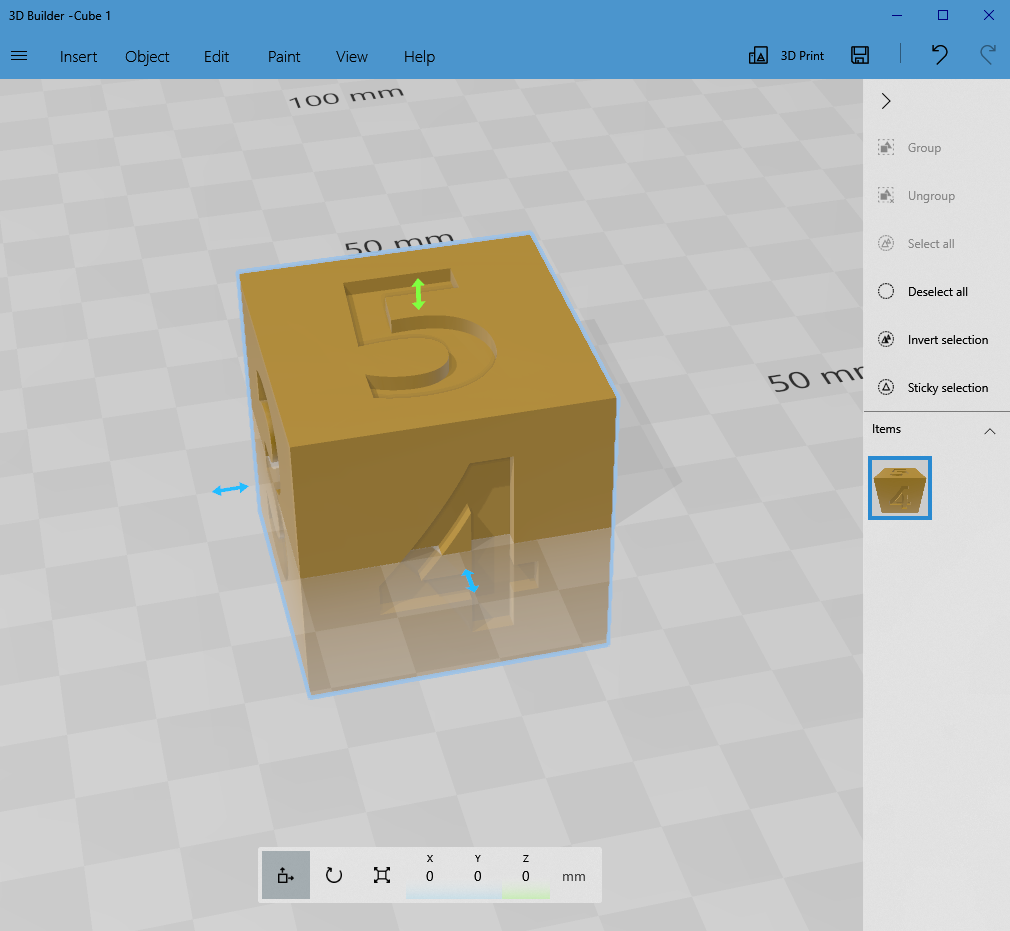
Task: Collapse the Items panel
Action: 990,430
